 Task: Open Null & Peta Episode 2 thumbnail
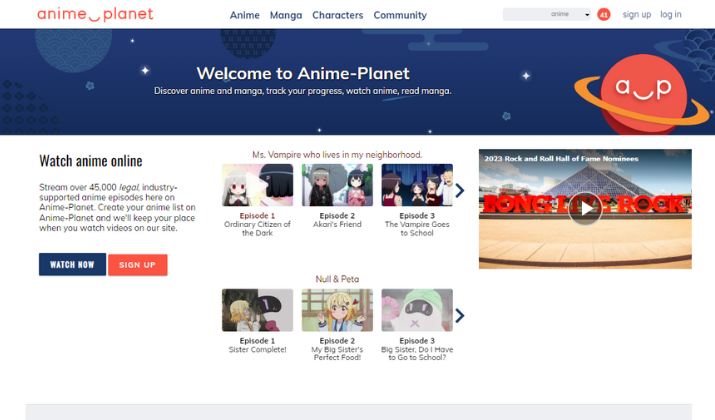[337, 310]
